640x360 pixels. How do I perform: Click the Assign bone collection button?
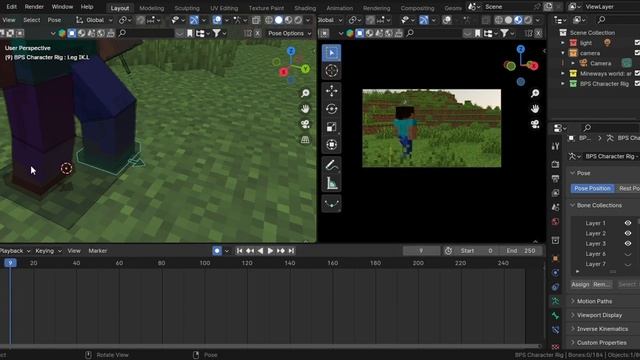pos(580,284)
